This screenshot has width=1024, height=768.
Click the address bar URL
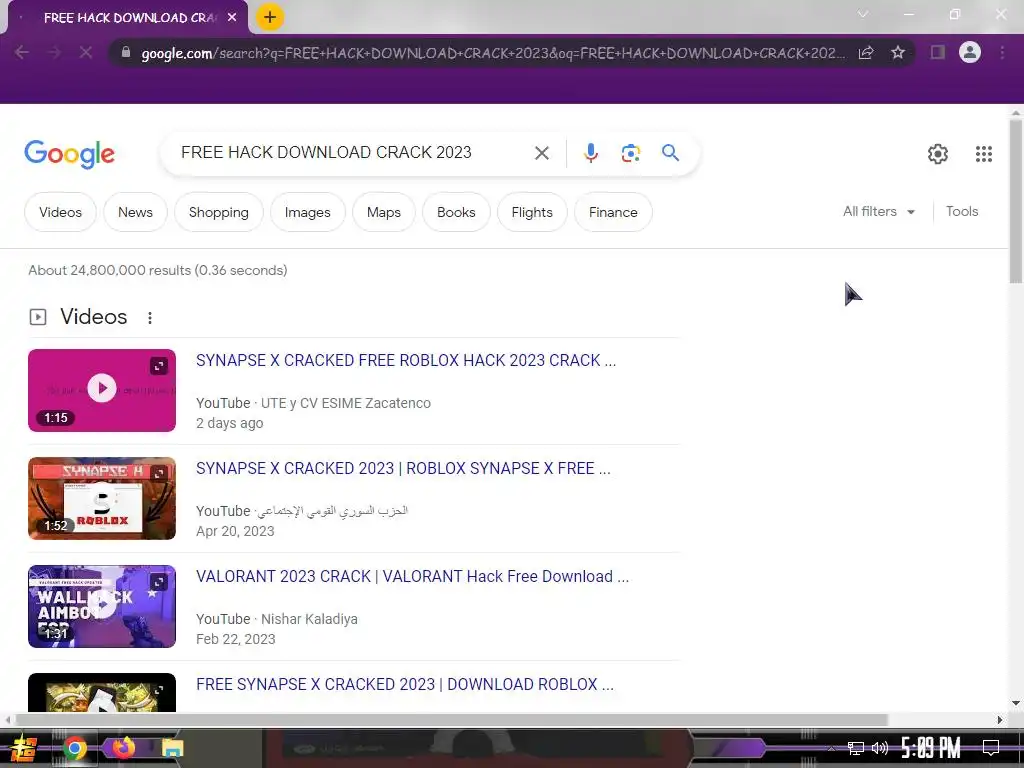[493, 53]
